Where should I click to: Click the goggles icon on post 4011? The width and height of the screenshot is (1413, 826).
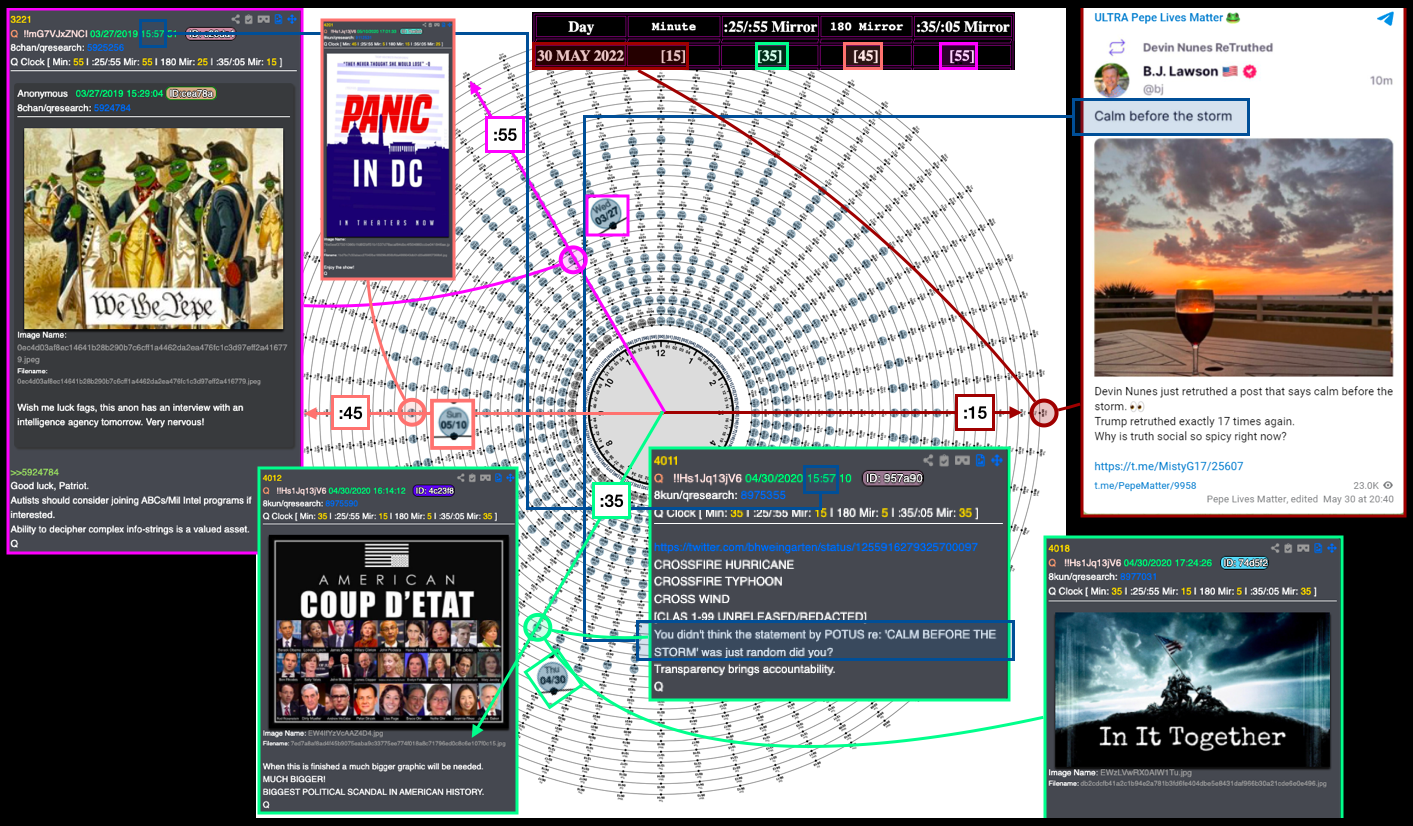click(x=962, y=460)
